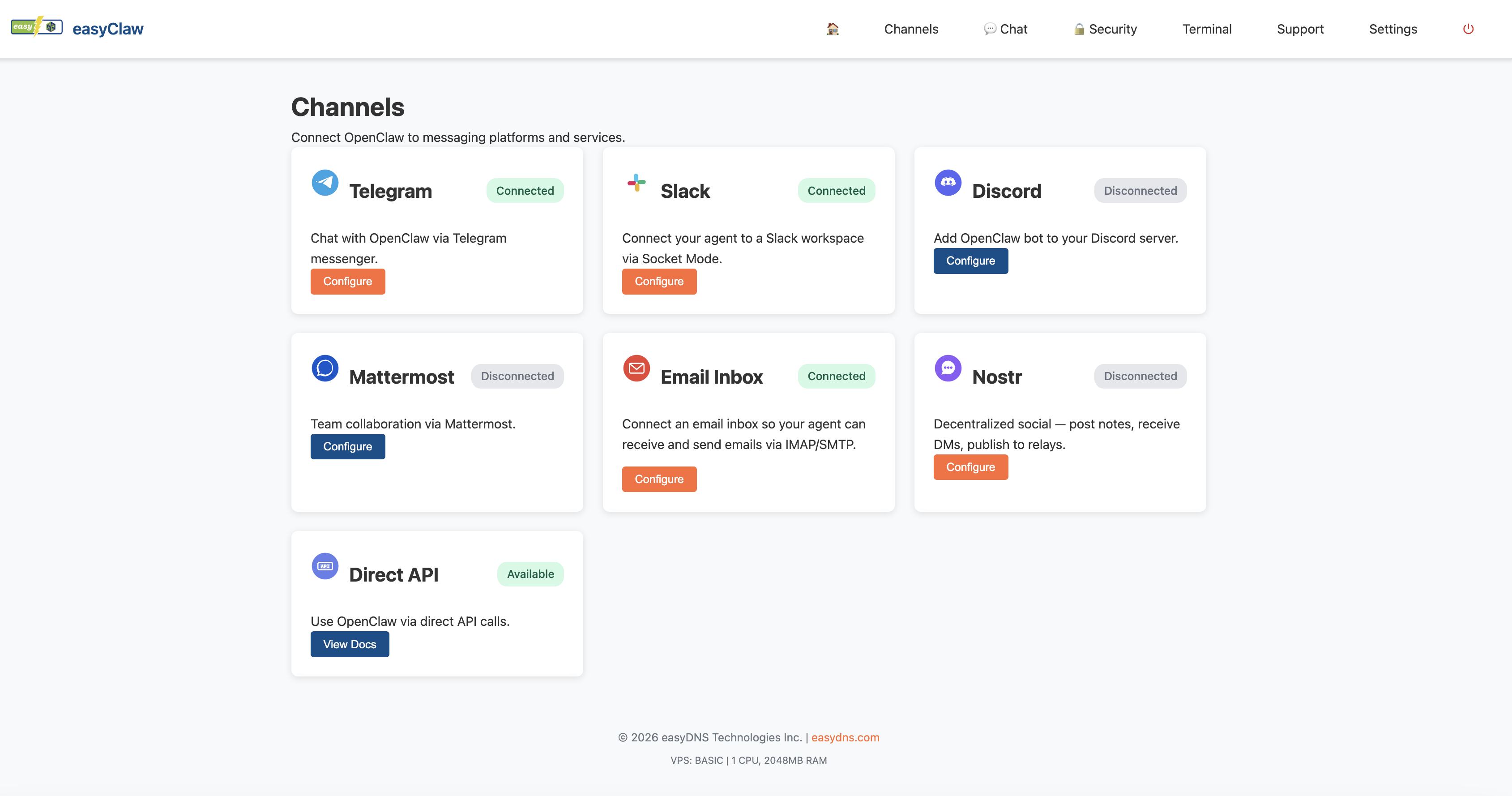
Task: Open the Security nav item
Action: 1105,29
